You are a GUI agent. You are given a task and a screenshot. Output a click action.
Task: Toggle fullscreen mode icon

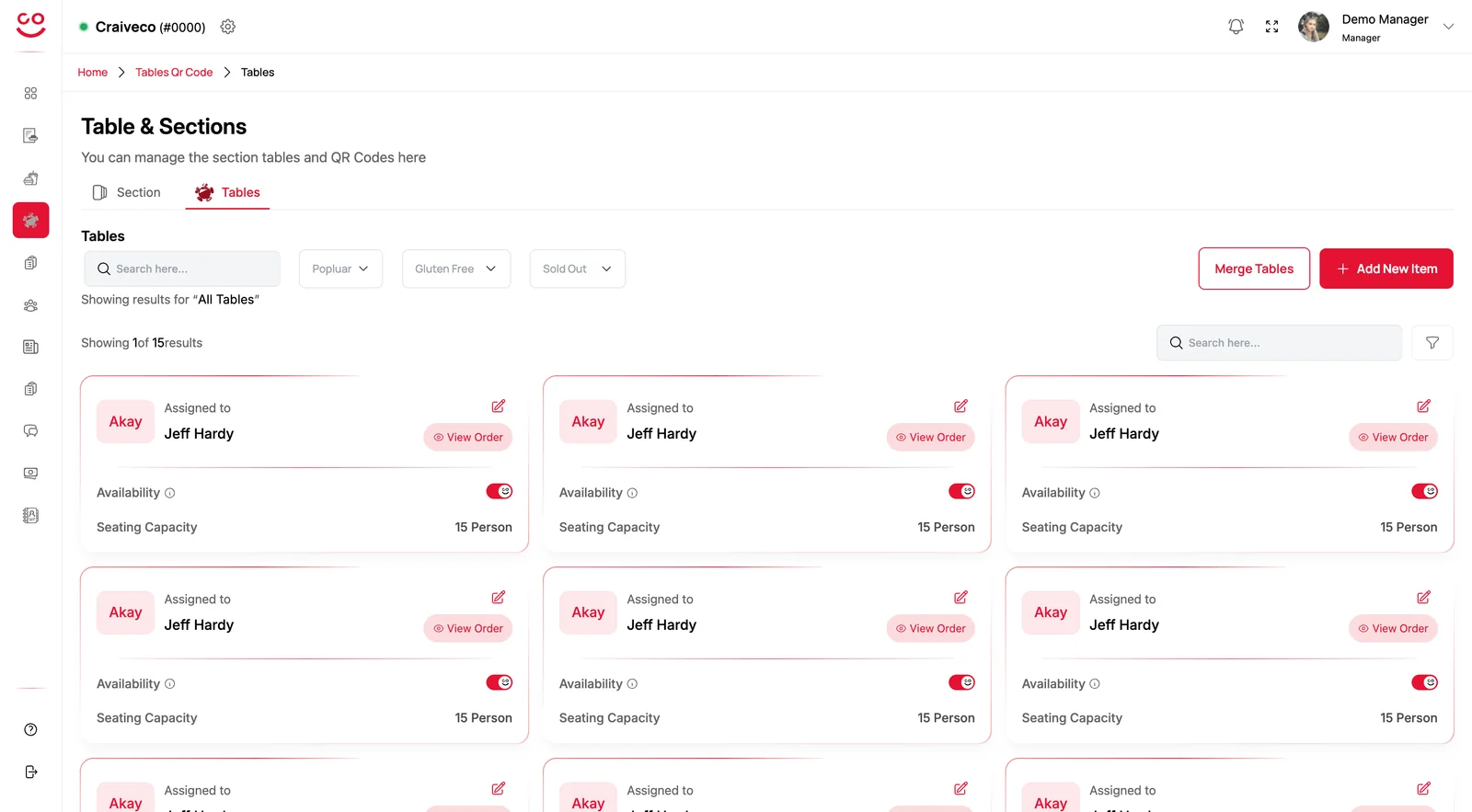1272,27
